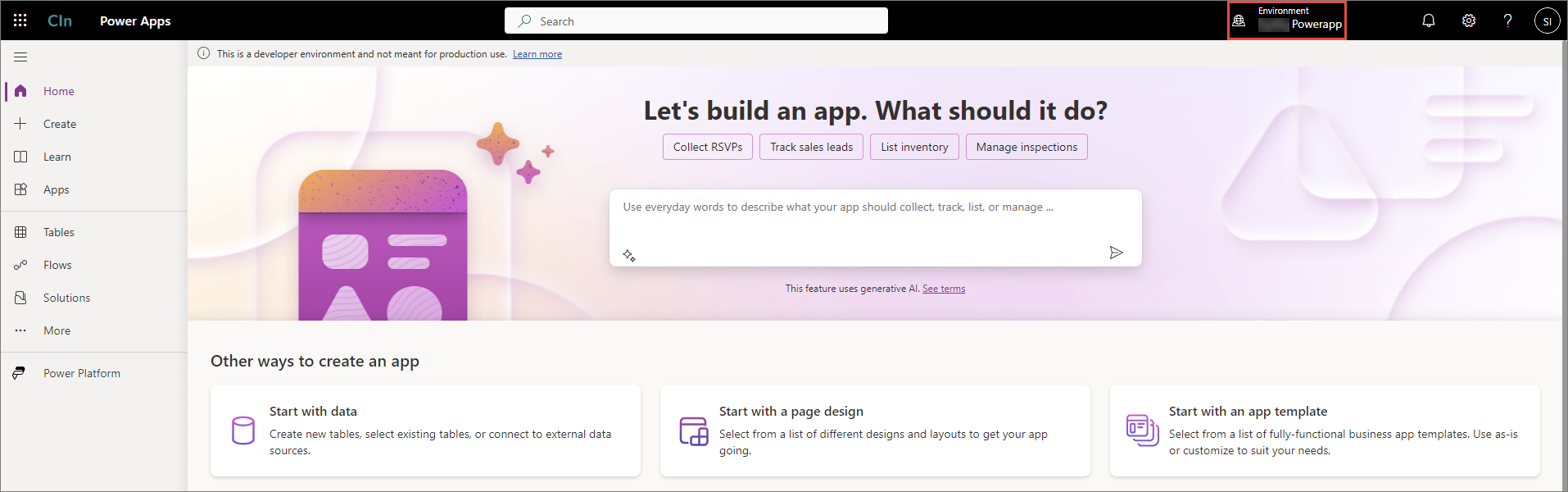Screen dimensions: 1568x492
Task: Open the notifications bell
Action: (x=1429, y=21)
